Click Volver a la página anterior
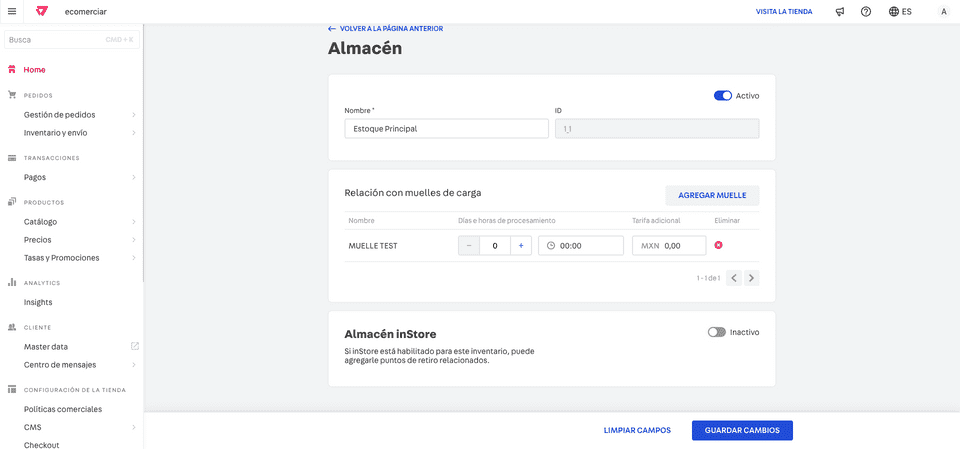 391,29
